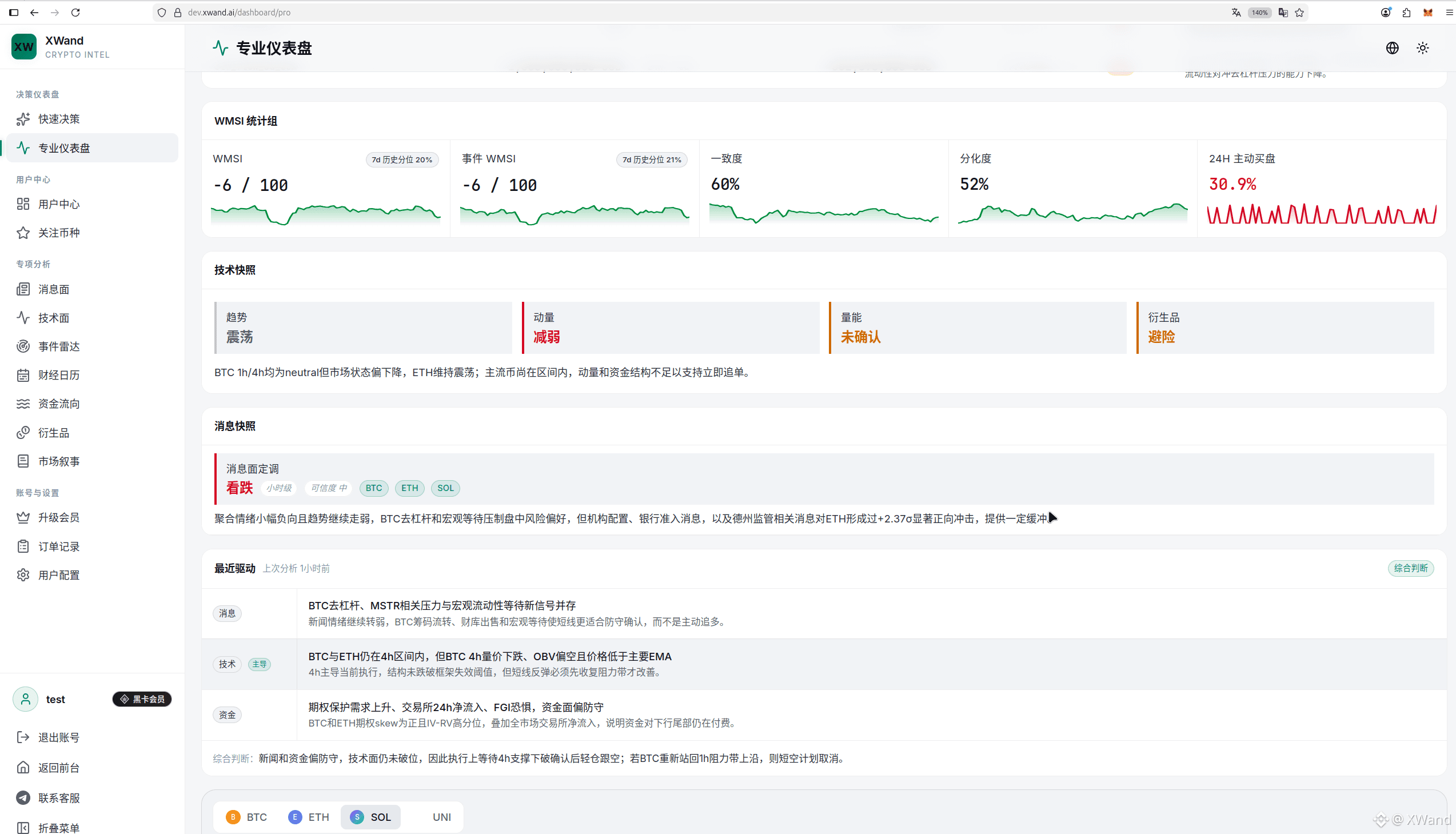Viewport: 1456px width, 834px height.
Task: Click the 动量 减弱 card
Action: coord(671,328)
